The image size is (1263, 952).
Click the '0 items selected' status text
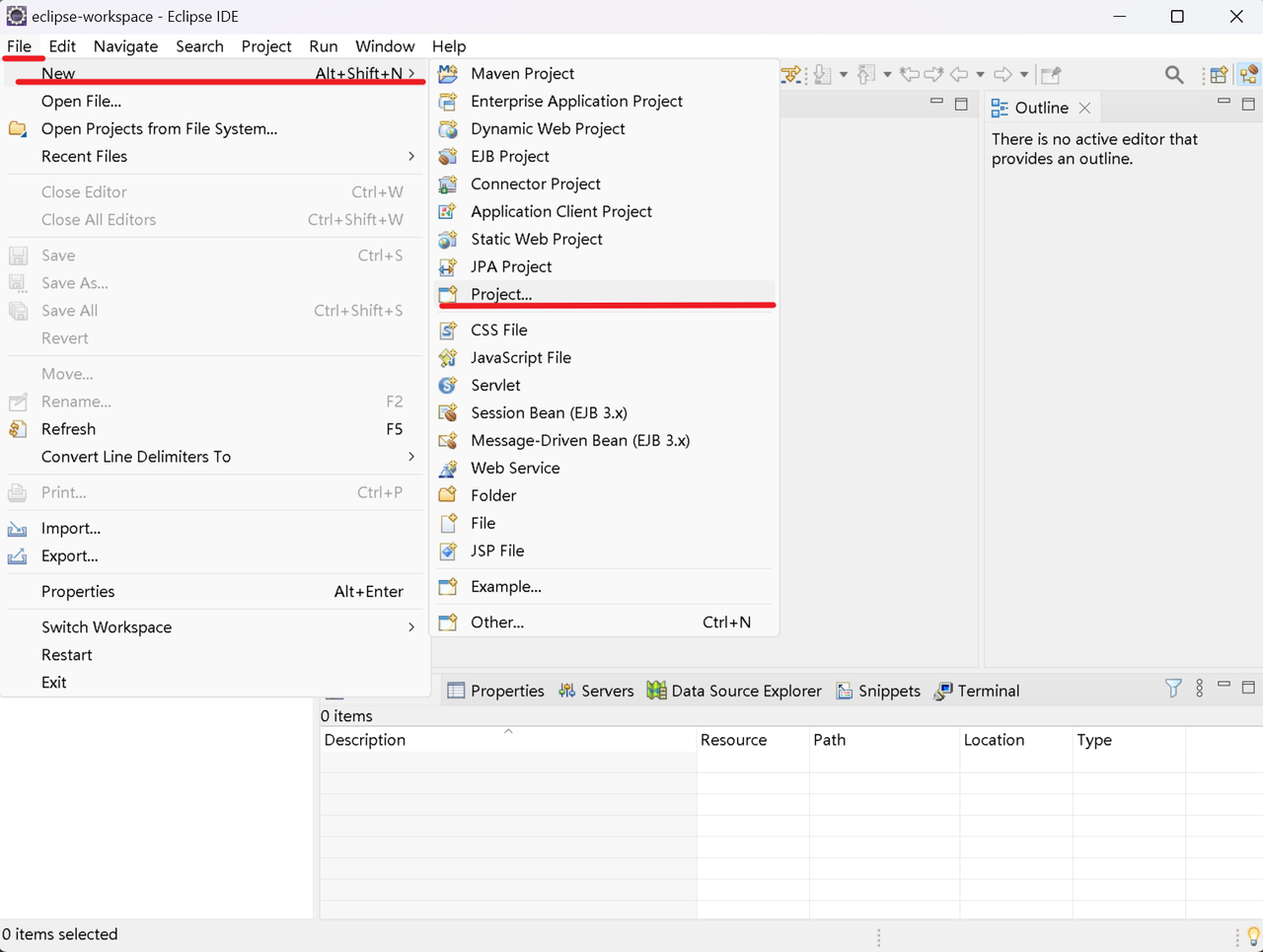click(60, 934)
